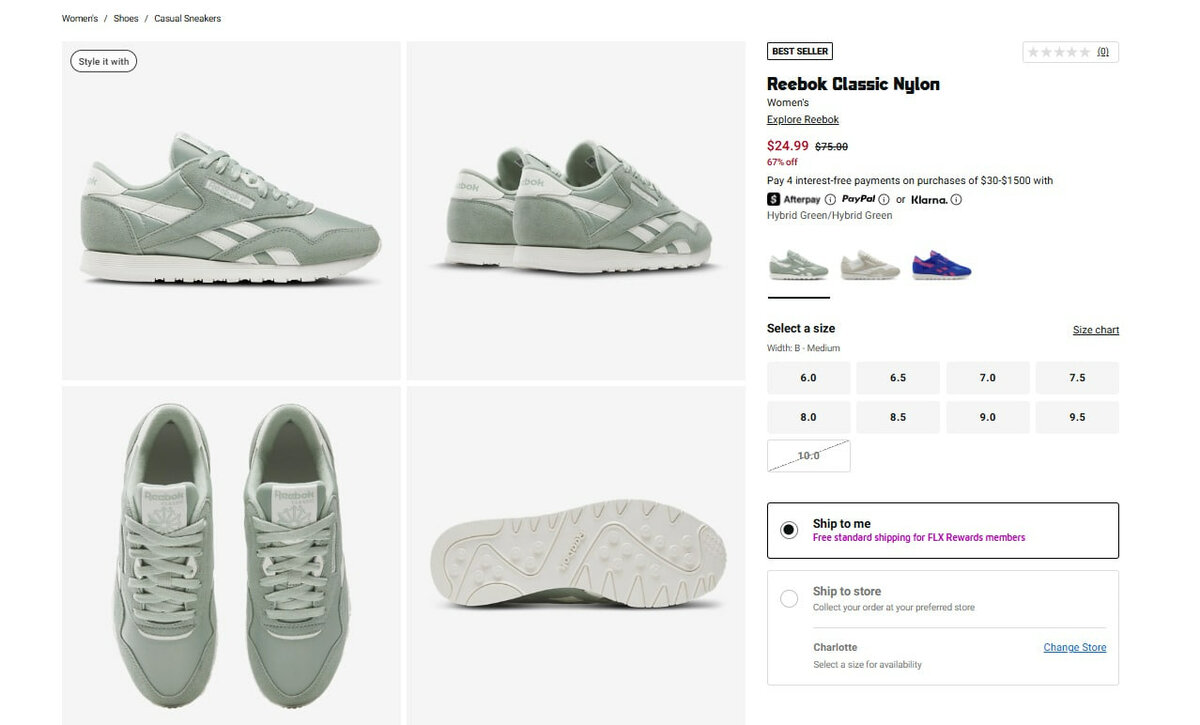Viewport: 1200px width, 725px height.
Task: Open the shoe sole product image
Action: (576, 554)
